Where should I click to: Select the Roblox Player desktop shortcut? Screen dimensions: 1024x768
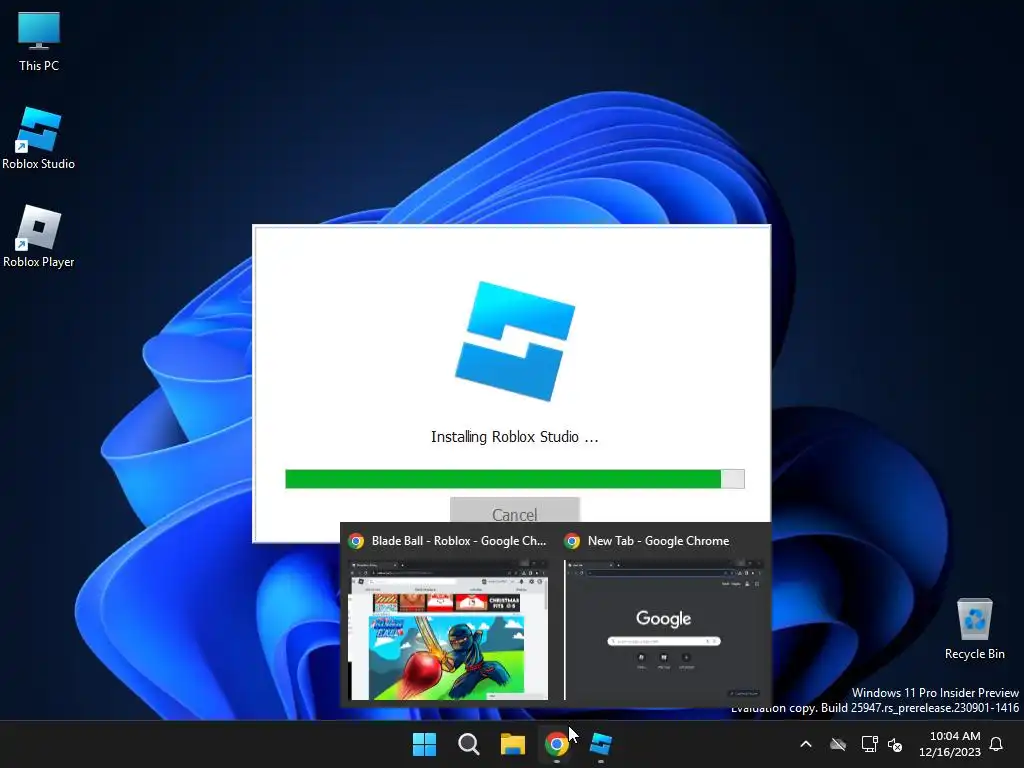39,236
